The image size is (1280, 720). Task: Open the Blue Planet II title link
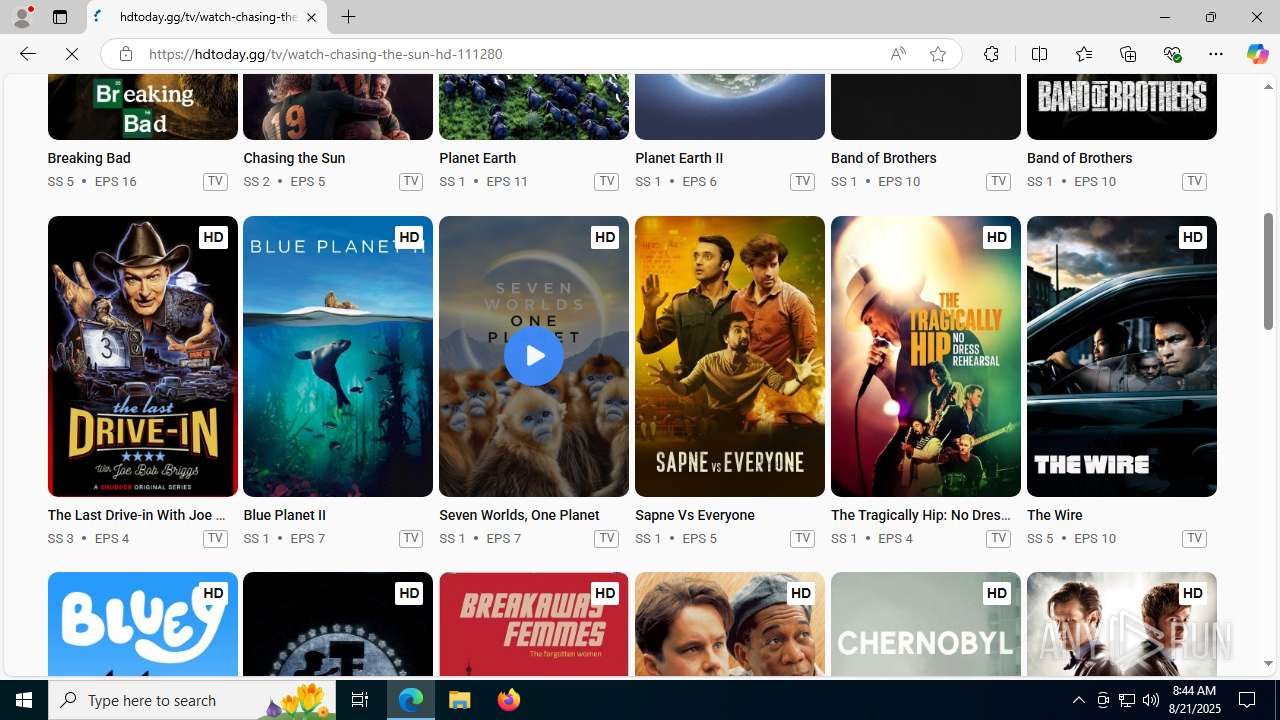(284, 515)
